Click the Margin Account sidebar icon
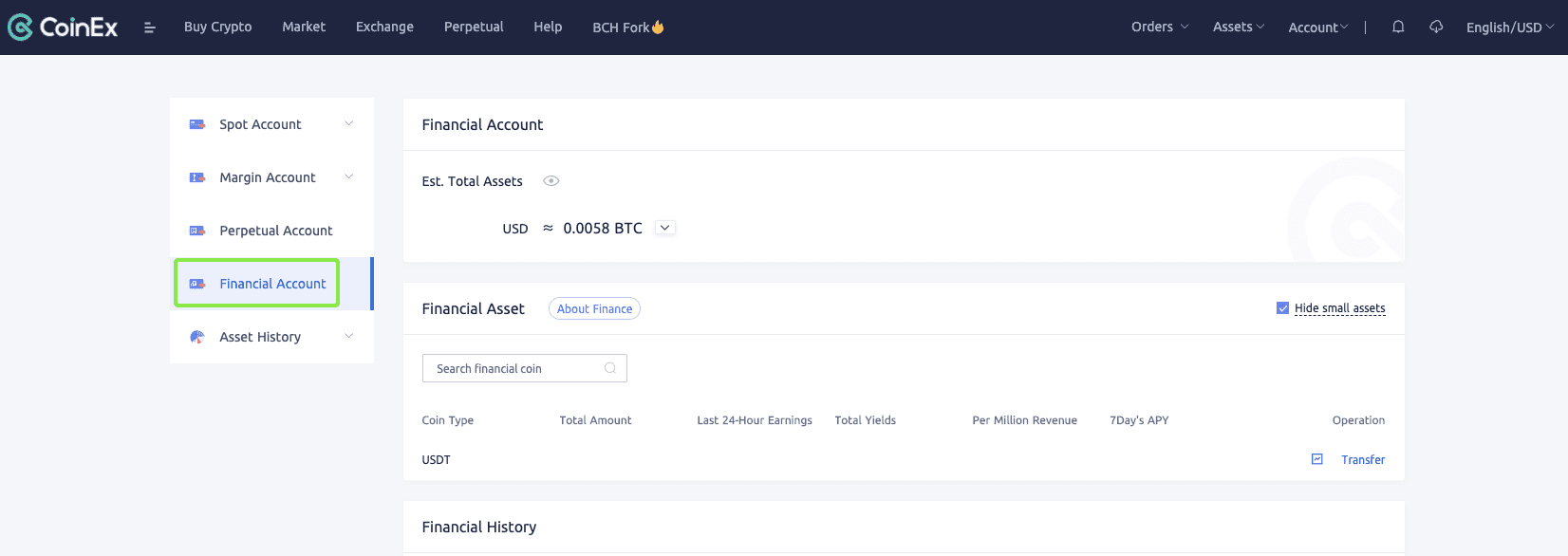Screen dimensions: 1568x556 tap(197, 177)
